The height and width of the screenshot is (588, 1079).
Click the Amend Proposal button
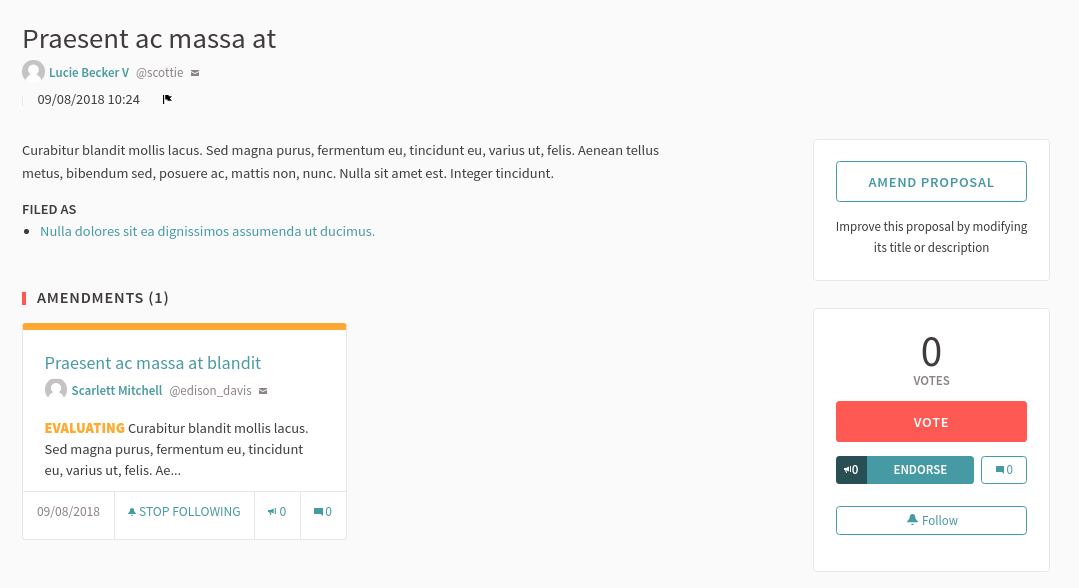pyautogui.click(x=931, y=182)
